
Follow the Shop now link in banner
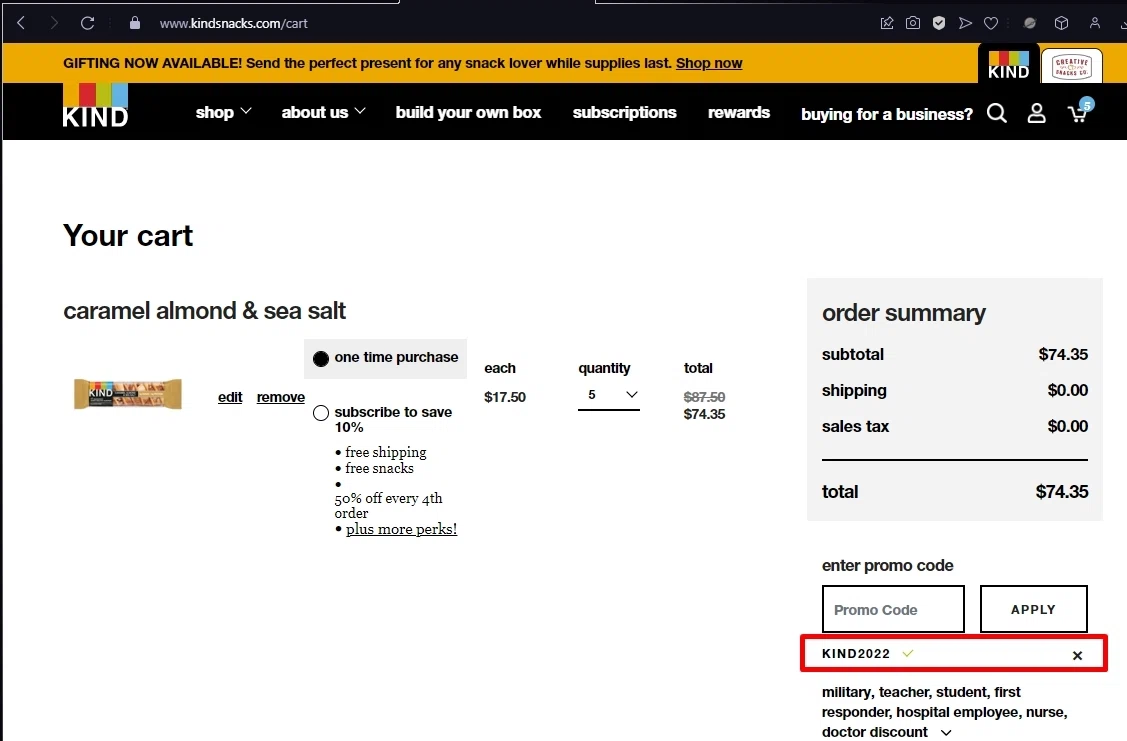(709, 63)
